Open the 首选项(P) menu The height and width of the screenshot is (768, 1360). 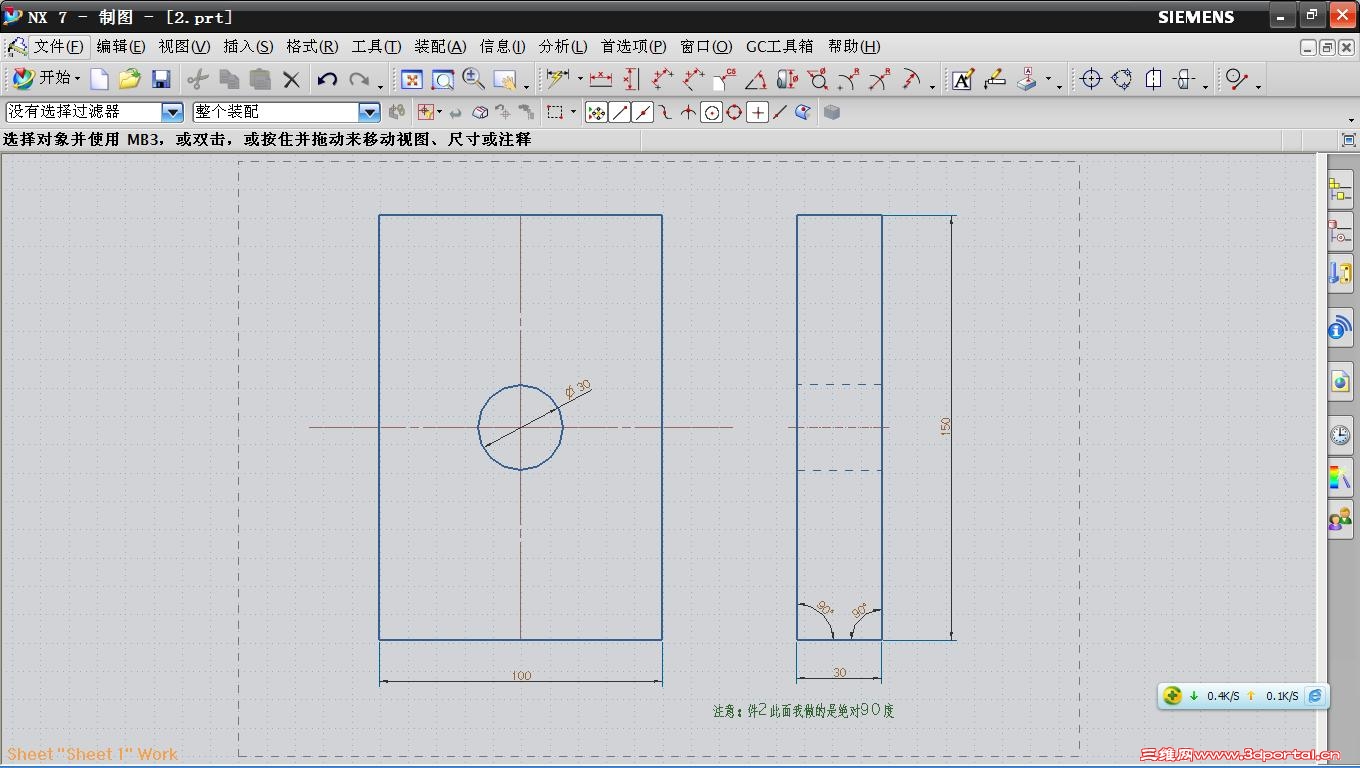click(x=634, y=46)
